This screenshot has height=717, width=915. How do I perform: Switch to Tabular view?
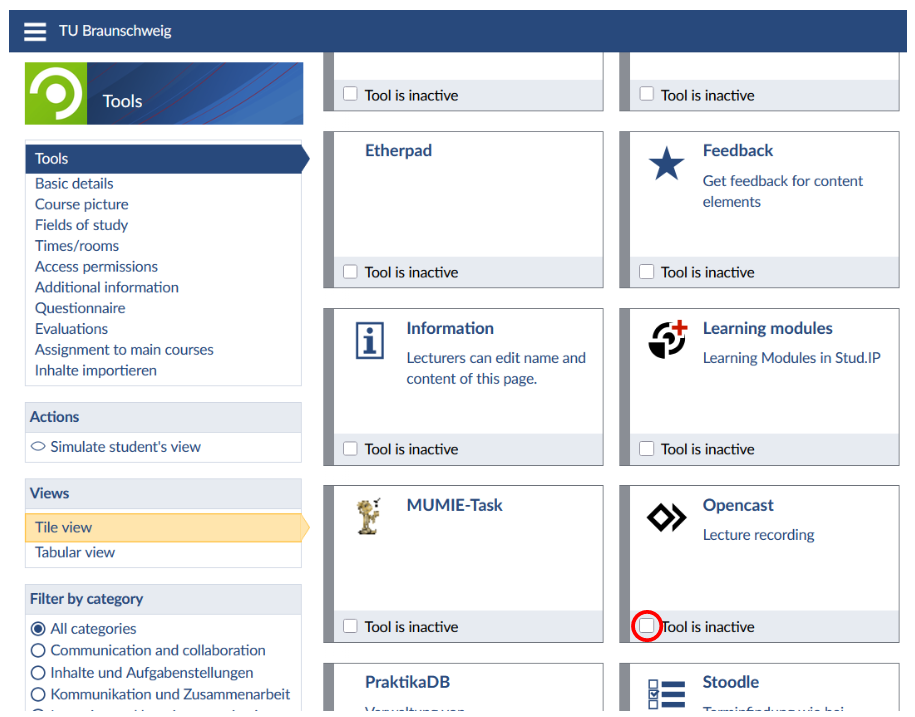(x=75, y=552)
